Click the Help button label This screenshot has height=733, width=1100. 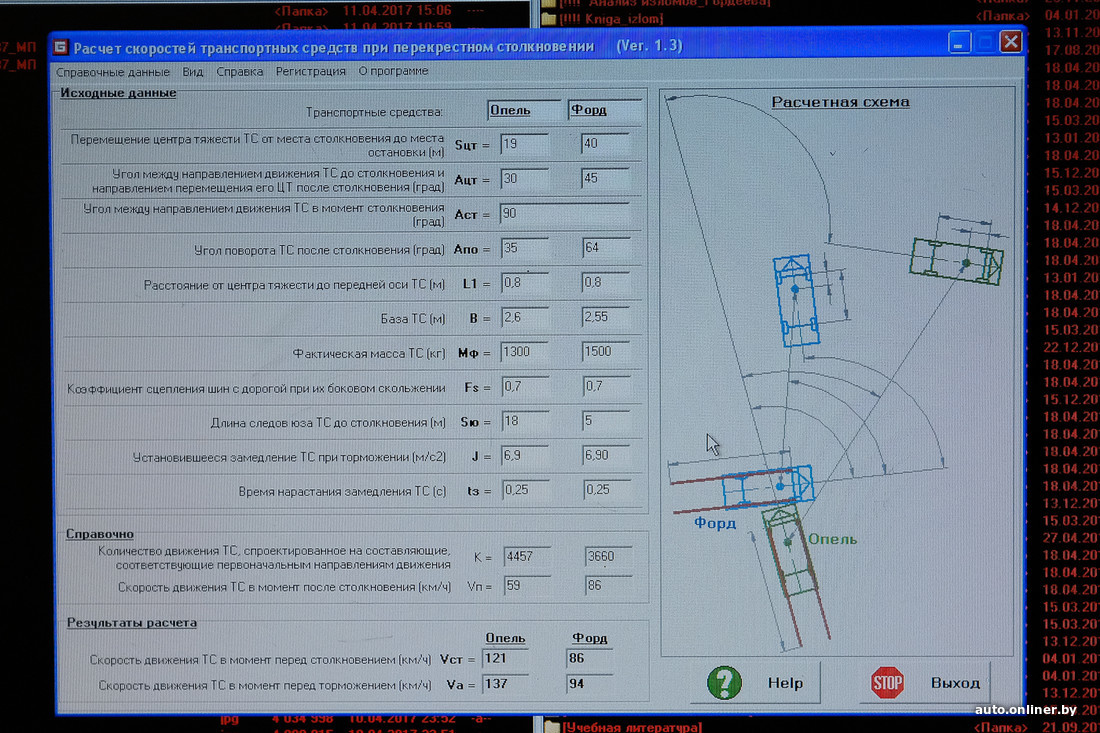[785, 682]
